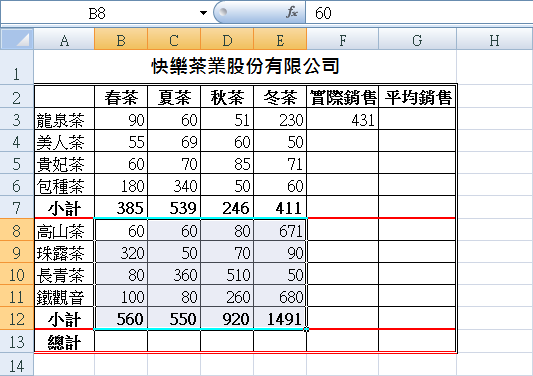Click the cell with value 85
533x376 pixels.
[x=227, y=163]
